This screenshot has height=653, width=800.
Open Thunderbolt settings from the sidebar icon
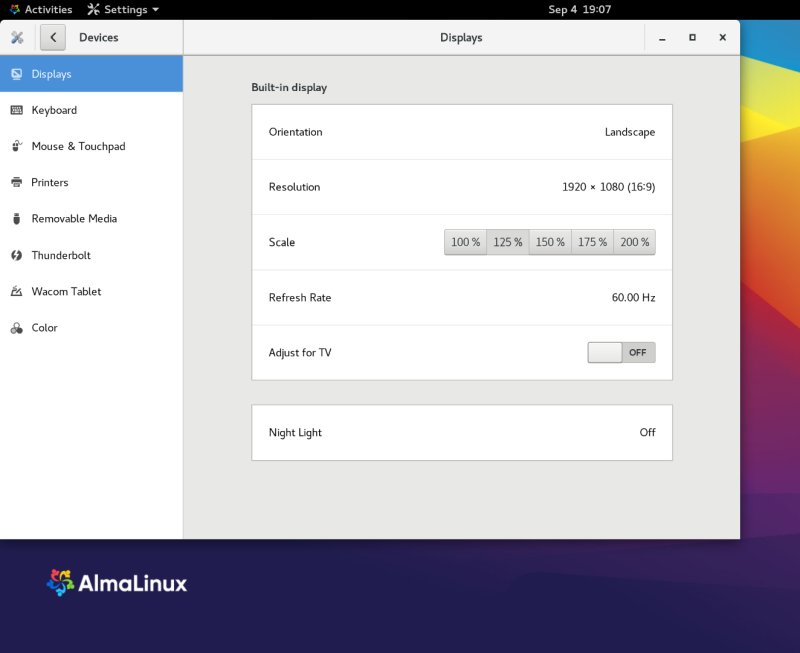18,255
